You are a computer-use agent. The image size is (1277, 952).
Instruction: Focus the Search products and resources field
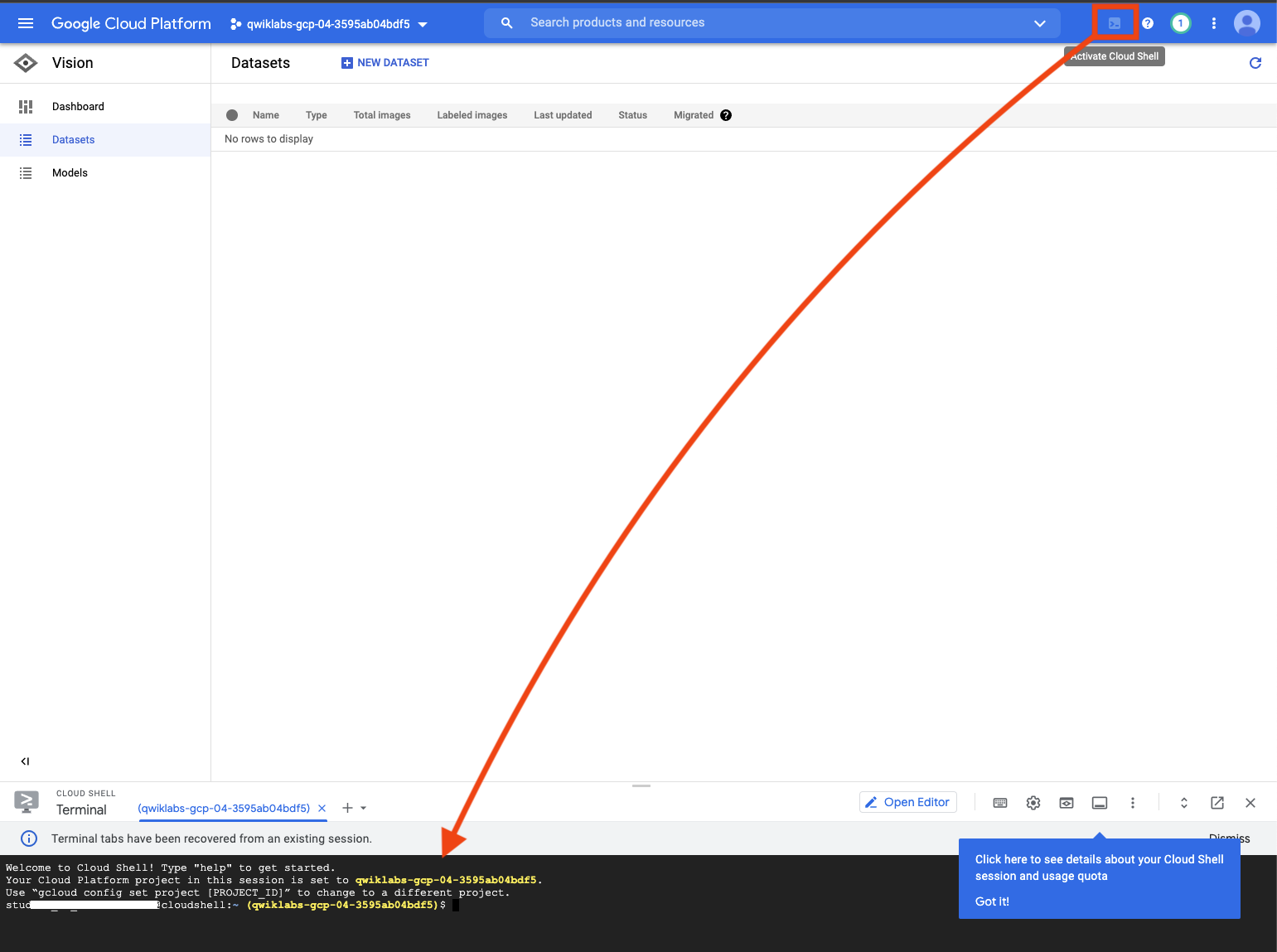[772, 23]
